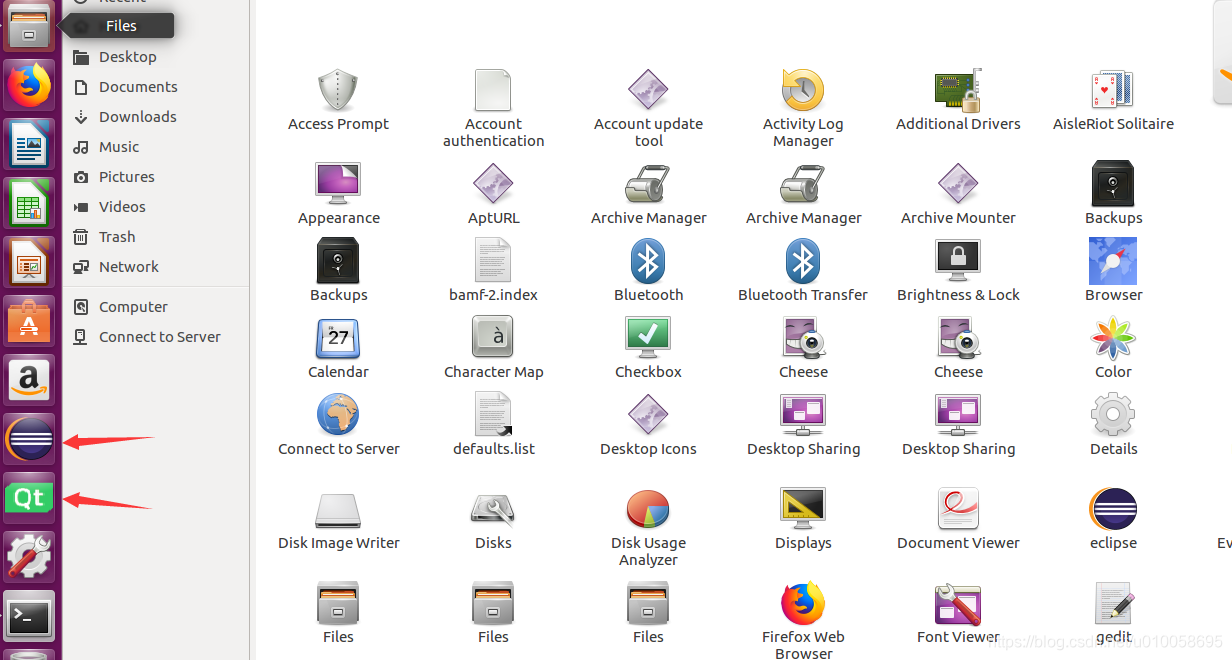
Task: Launch Qt Creator from the launcher
Action: 30,497
